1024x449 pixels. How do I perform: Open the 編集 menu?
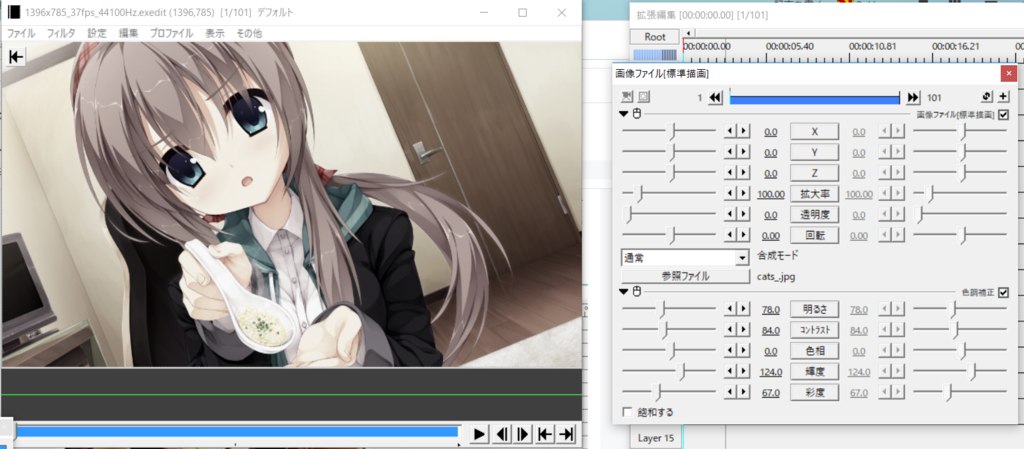128,33
